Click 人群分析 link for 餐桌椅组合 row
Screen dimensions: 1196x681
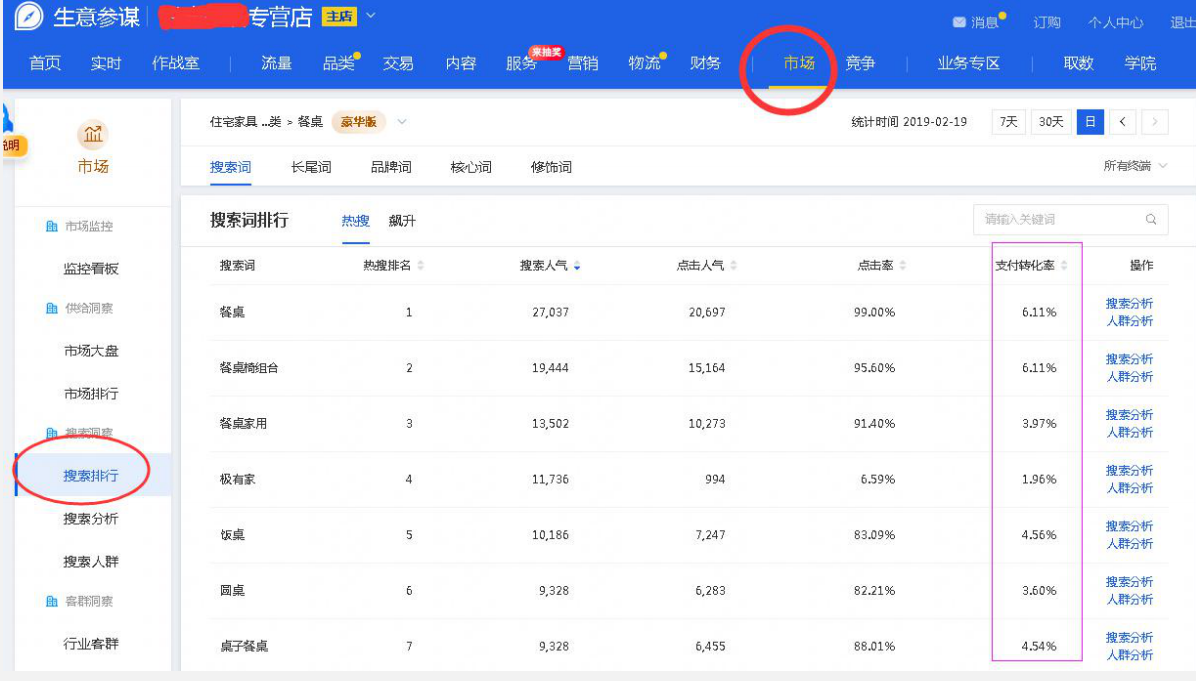point(1130,377)
